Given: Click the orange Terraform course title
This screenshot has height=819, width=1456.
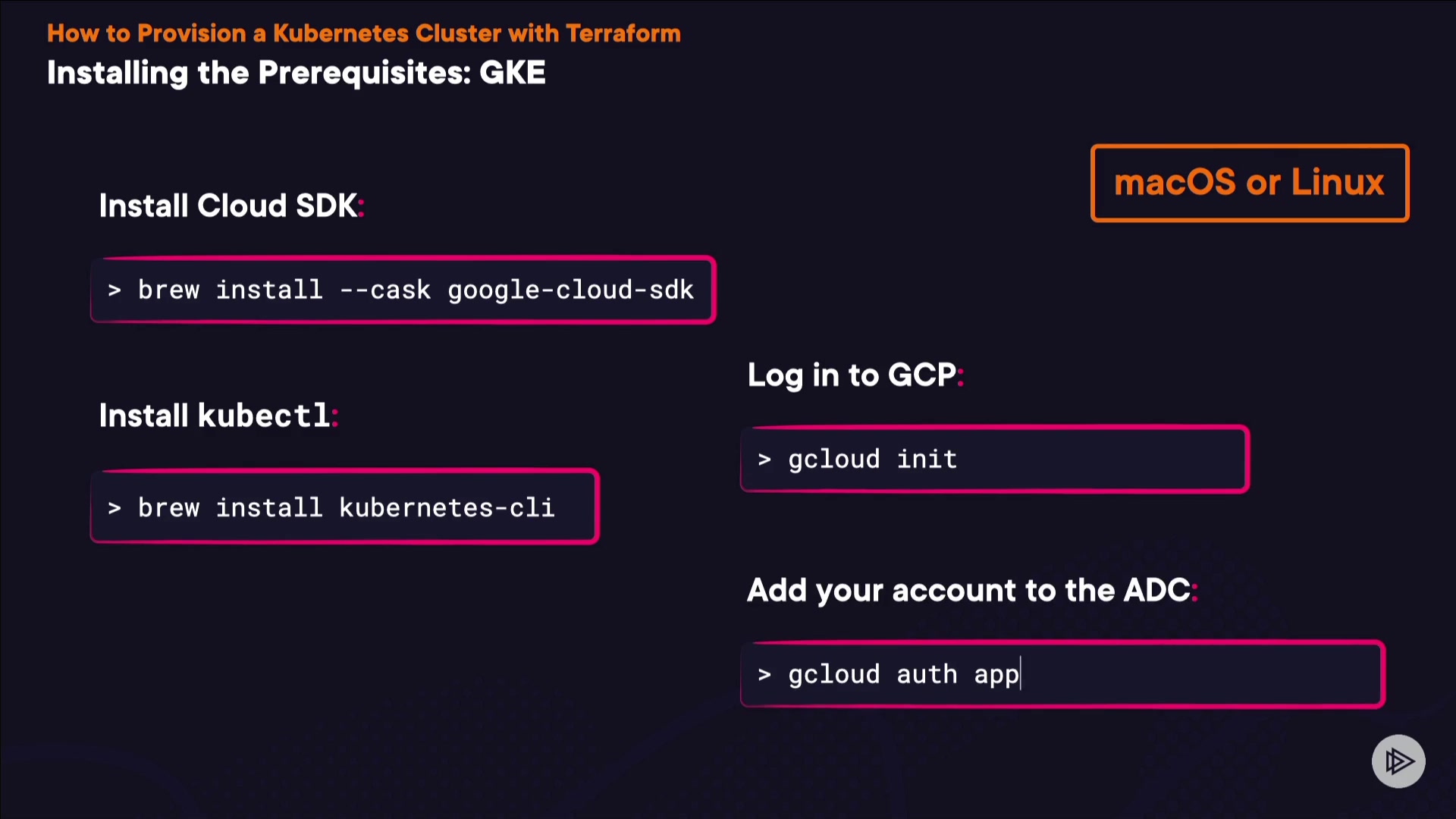Looking at the screenshot, I should [x=363, y=33].
